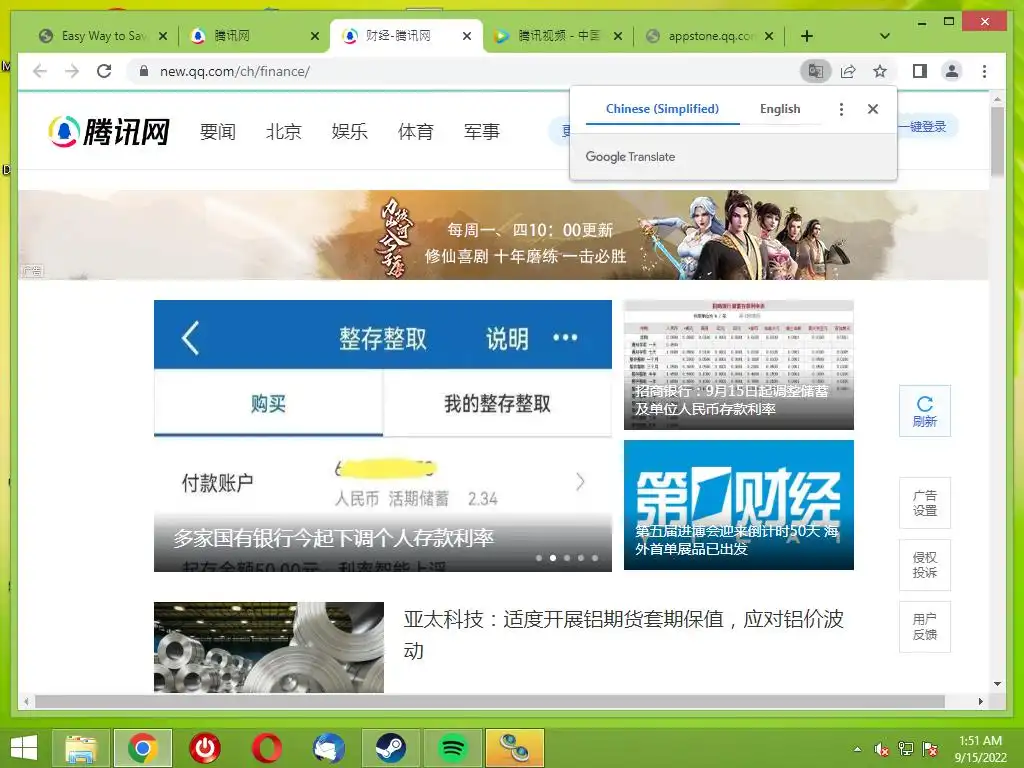Open 用户反馈 side button
Viewport: 1024px width, 768px height.
click(x=925, y=627)
